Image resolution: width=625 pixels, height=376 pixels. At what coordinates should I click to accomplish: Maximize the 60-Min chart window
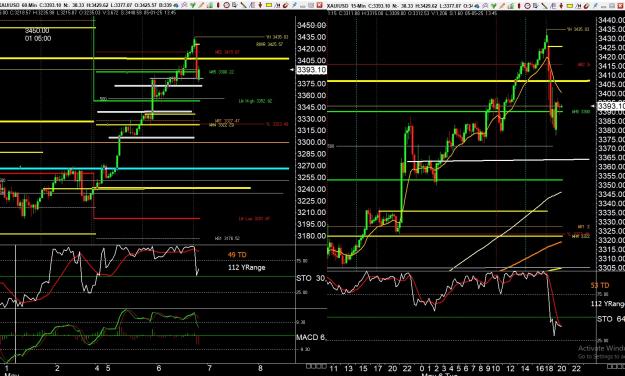311,5
